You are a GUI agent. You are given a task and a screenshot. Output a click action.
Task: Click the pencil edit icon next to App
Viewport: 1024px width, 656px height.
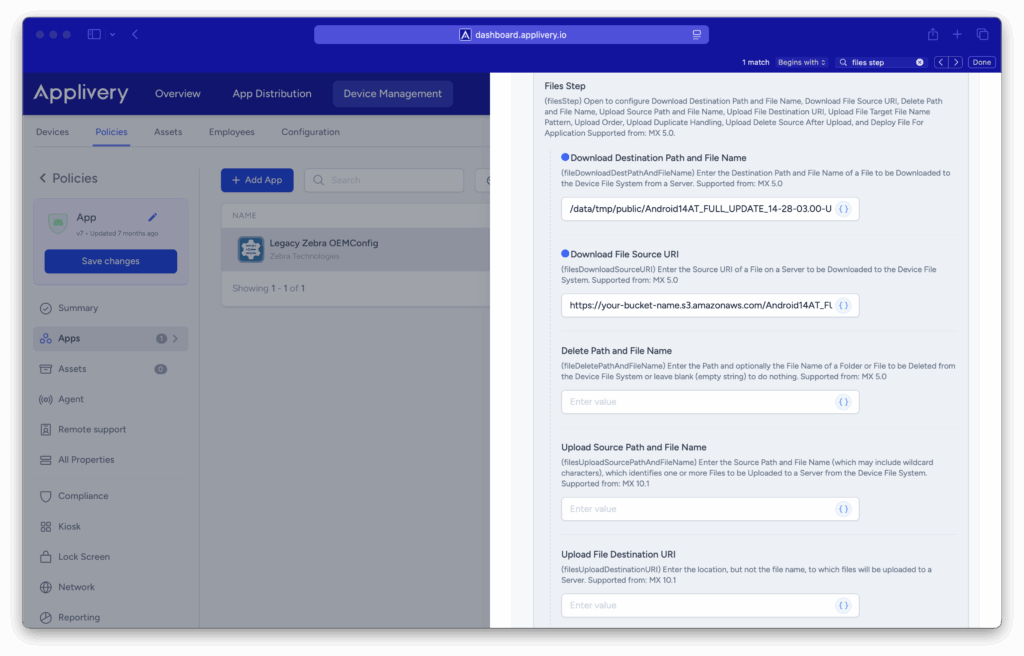click(x=153, y=217)
